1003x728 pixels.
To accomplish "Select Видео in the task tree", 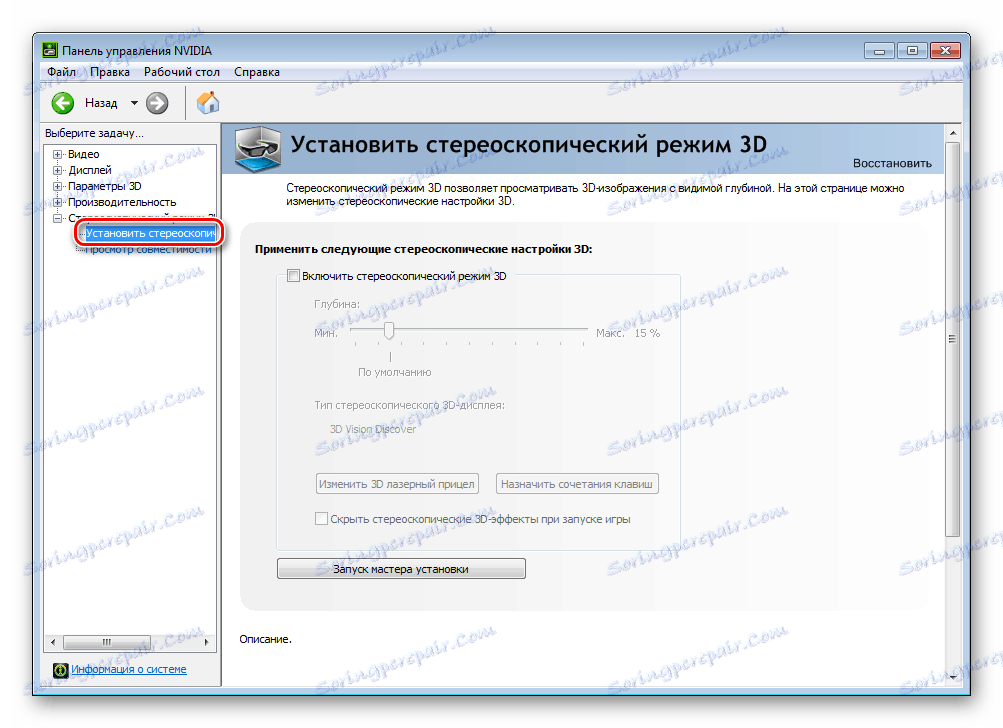I will click(84, 154).
